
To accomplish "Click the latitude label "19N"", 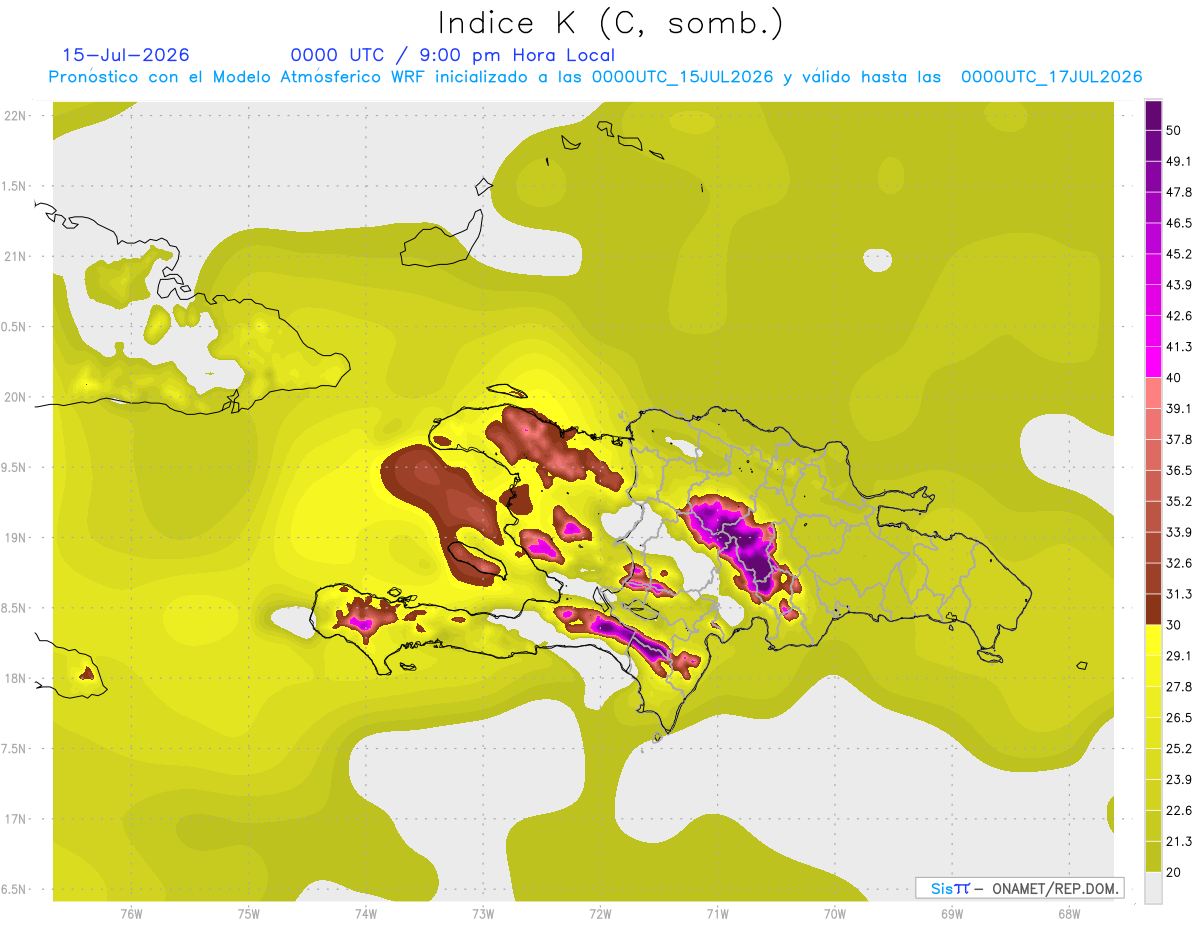I will tap(16, 537).
